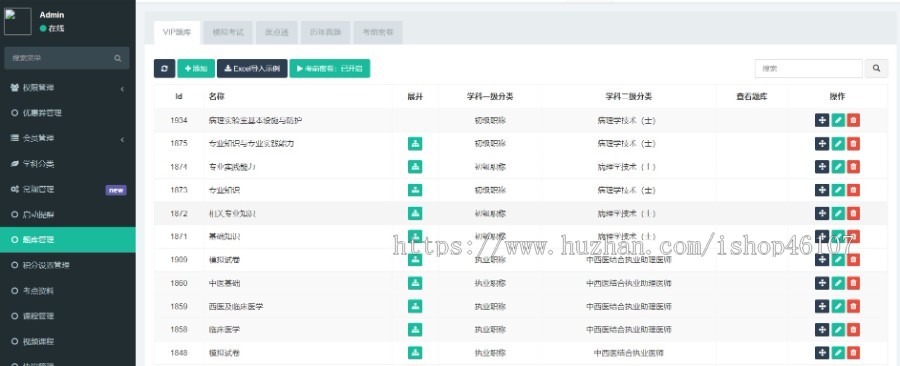Image resolution: width=900 pixels, height=366 pixels.
Task: Expand the 会员管理 sidebar menu arrow
Action: (x=122, y=139)
